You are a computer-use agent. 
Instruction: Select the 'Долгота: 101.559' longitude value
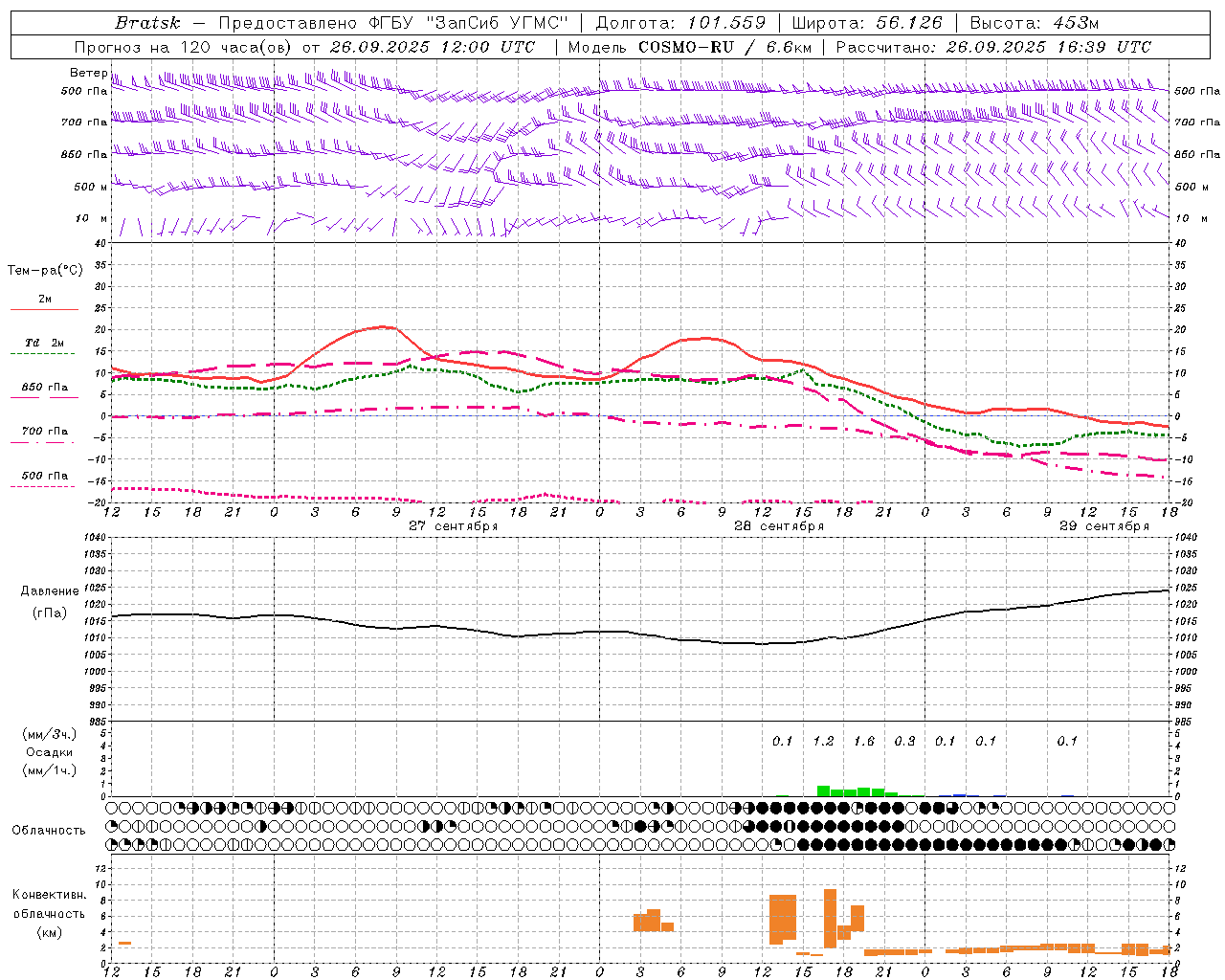click(x=680, y=23)
